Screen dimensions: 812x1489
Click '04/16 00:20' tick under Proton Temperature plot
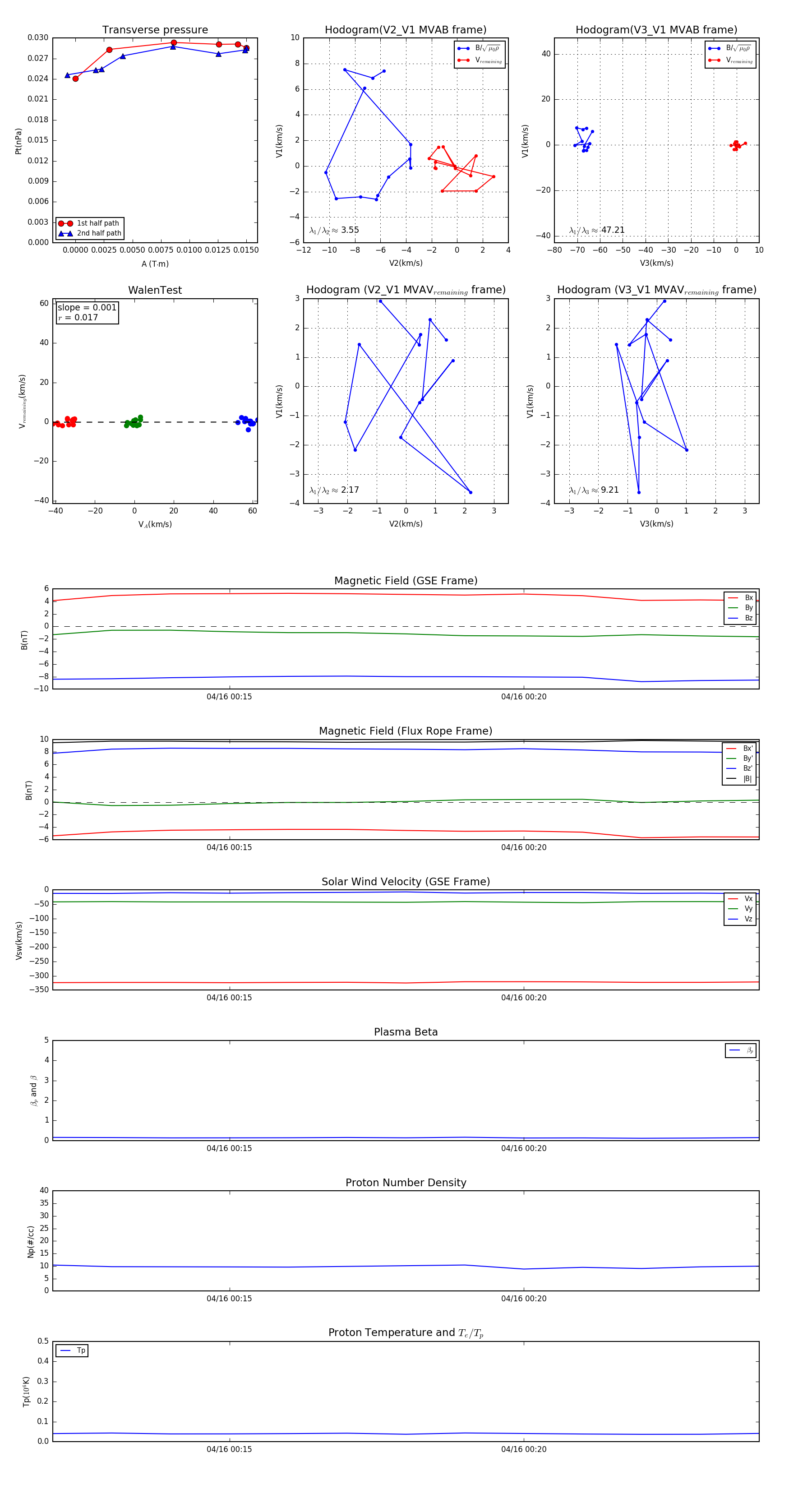pos(524,1450)
